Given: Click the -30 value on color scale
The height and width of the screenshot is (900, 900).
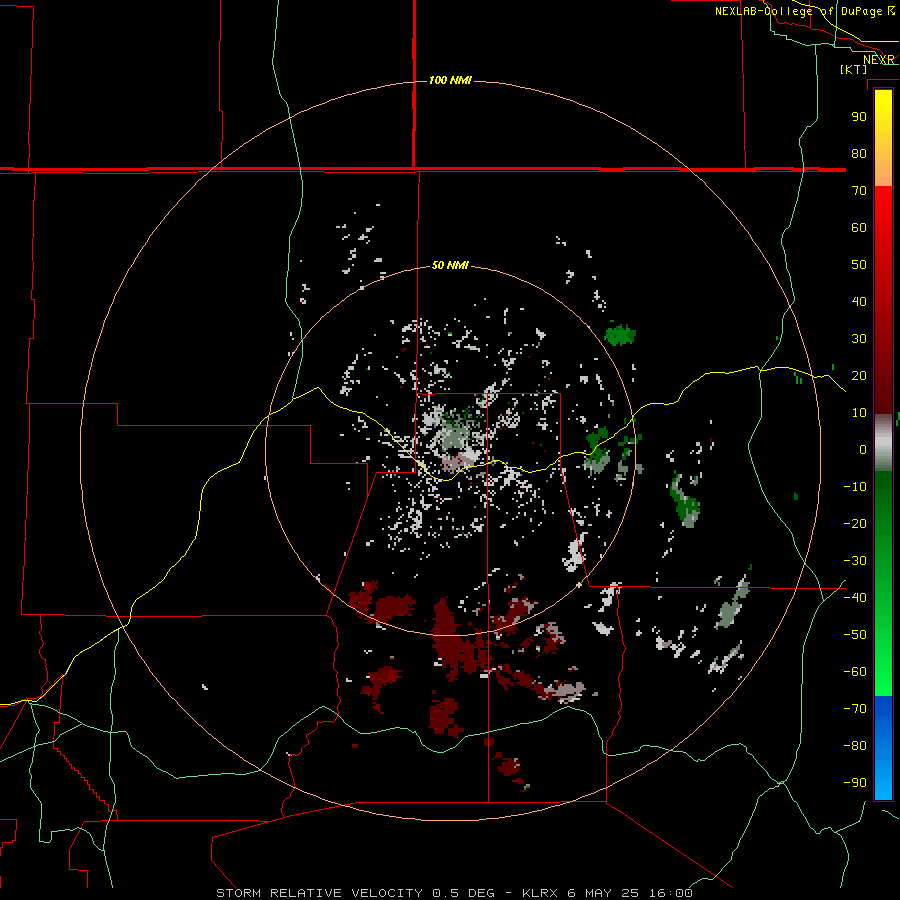Looking at the screenshot, I should tap(855, 561).
